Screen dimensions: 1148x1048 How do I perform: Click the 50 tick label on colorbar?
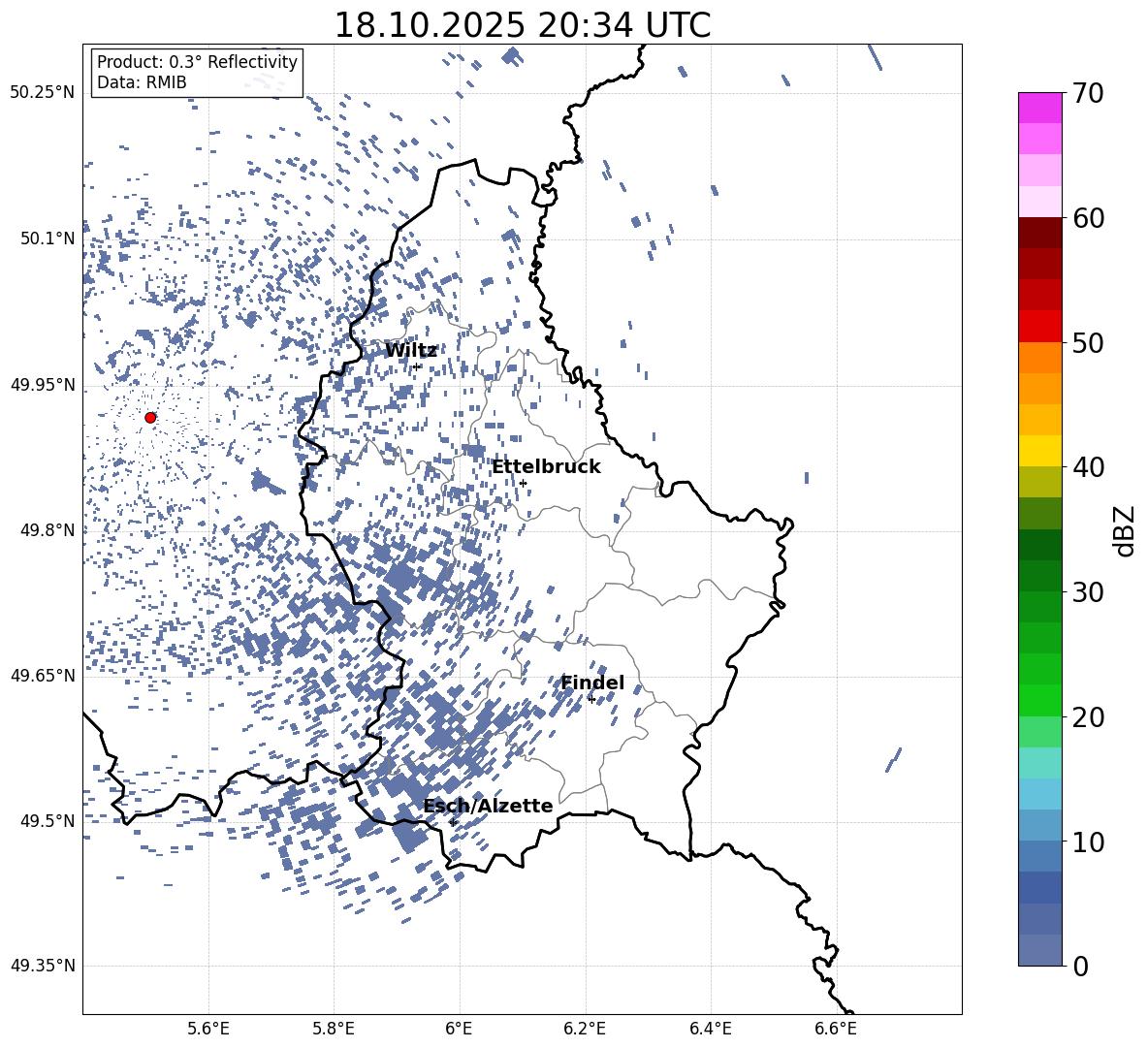[1088, 342]
